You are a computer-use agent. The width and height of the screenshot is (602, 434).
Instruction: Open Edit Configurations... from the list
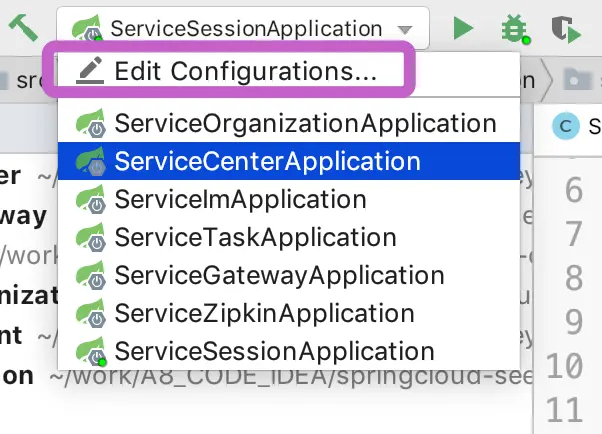245,71
